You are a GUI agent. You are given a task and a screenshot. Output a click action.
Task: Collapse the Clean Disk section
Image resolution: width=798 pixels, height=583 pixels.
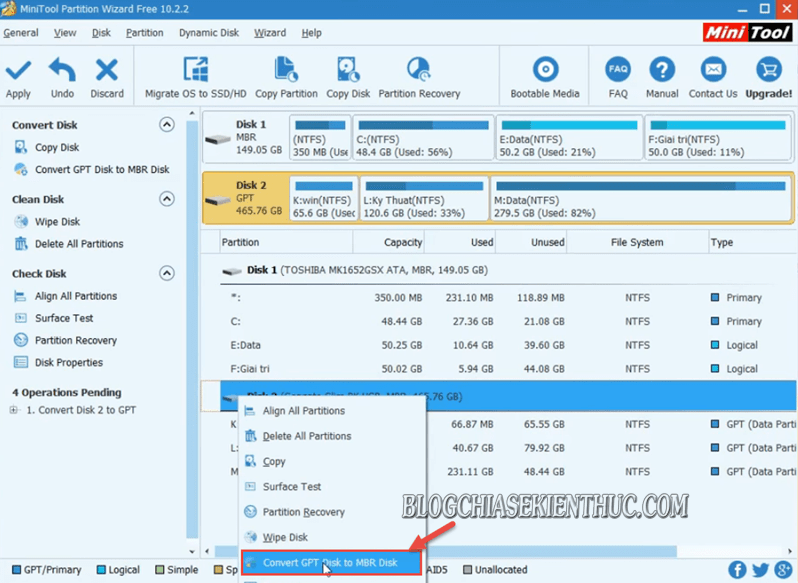point(166,199)
